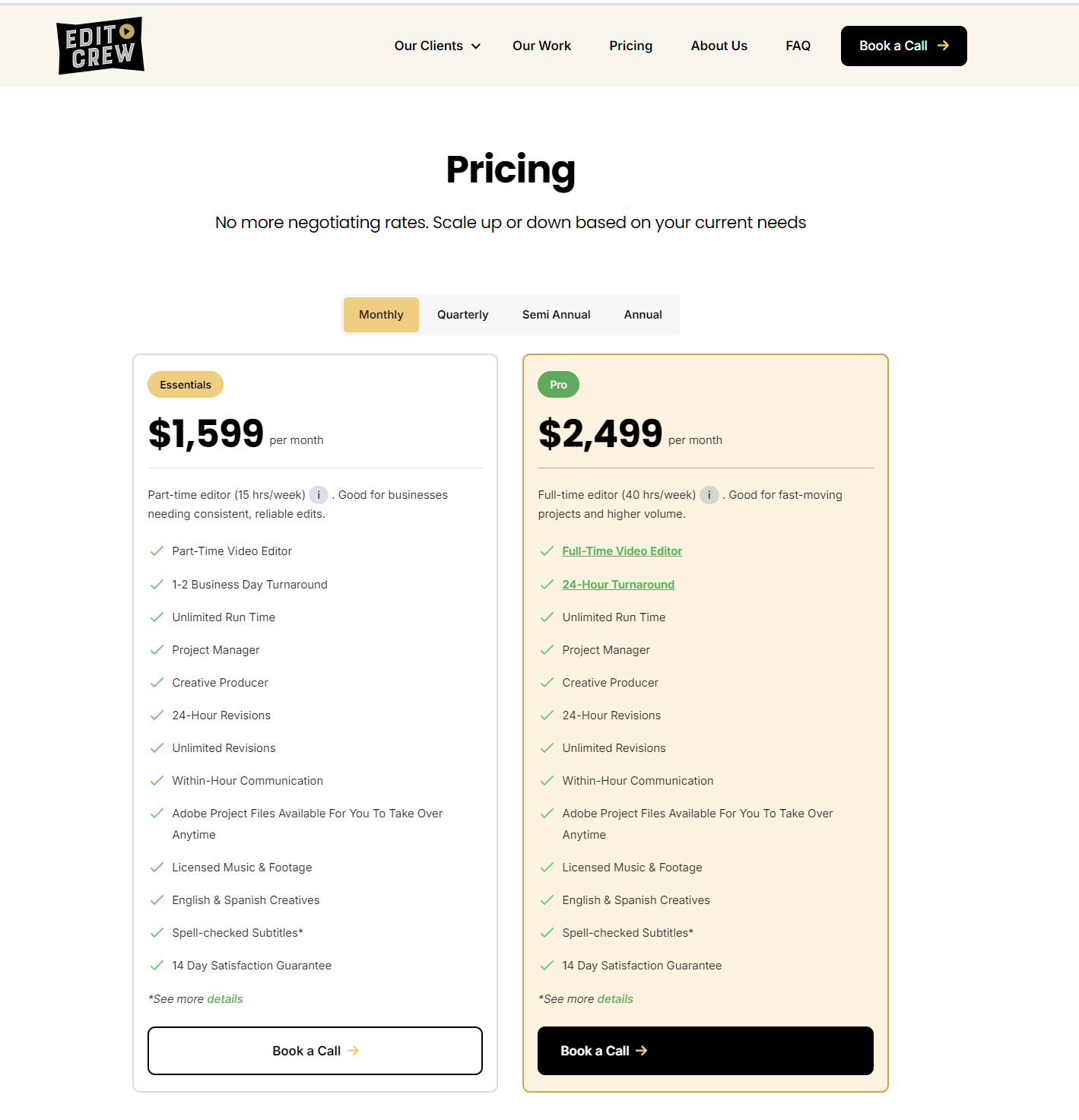Image resolution: width=1079 pixels, height=1120 pixels.
Task: Open the FAQ navigation link
Action: [x=798, y=46]
